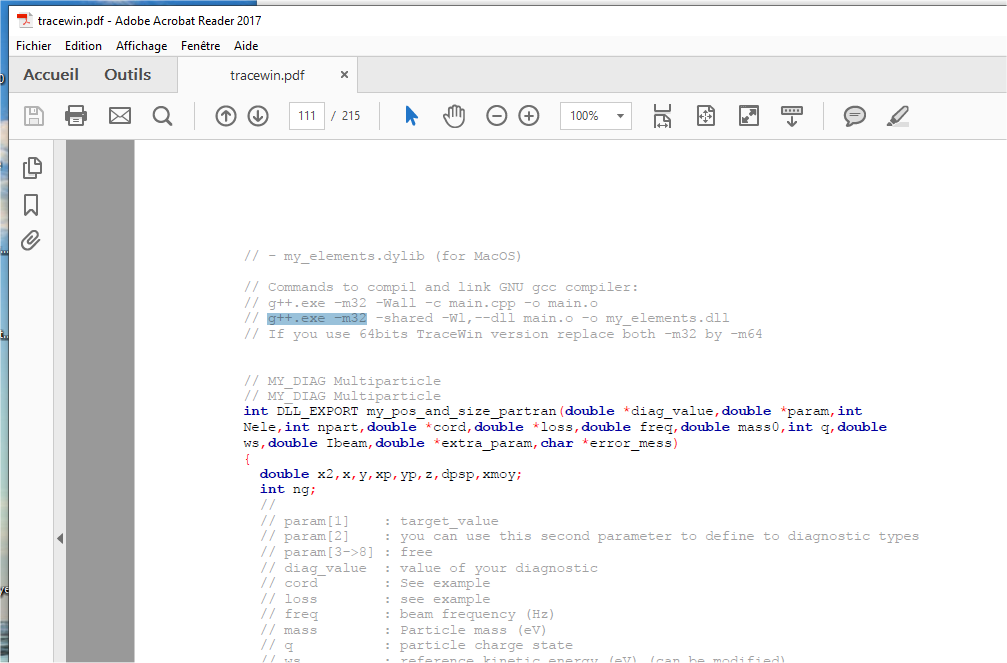This screenshot has width=1007, height=663.
Task: Save the PDF document
Action: point(33,115)
